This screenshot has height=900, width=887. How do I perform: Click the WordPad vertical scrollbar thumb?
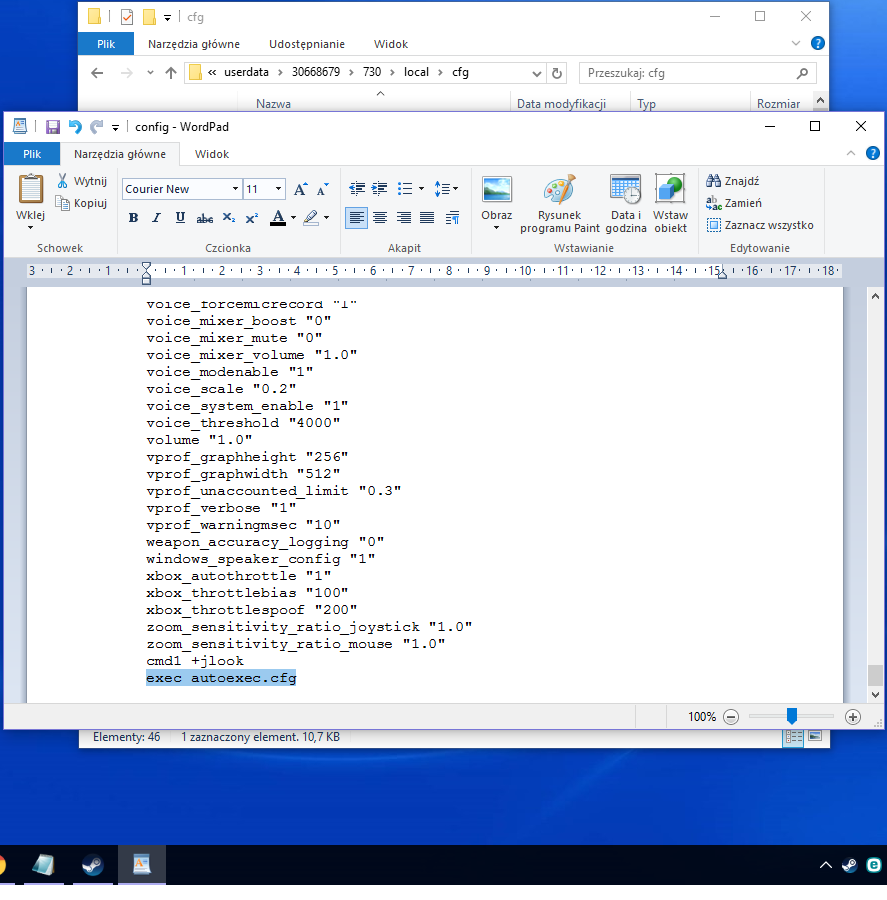coord(875,676)
